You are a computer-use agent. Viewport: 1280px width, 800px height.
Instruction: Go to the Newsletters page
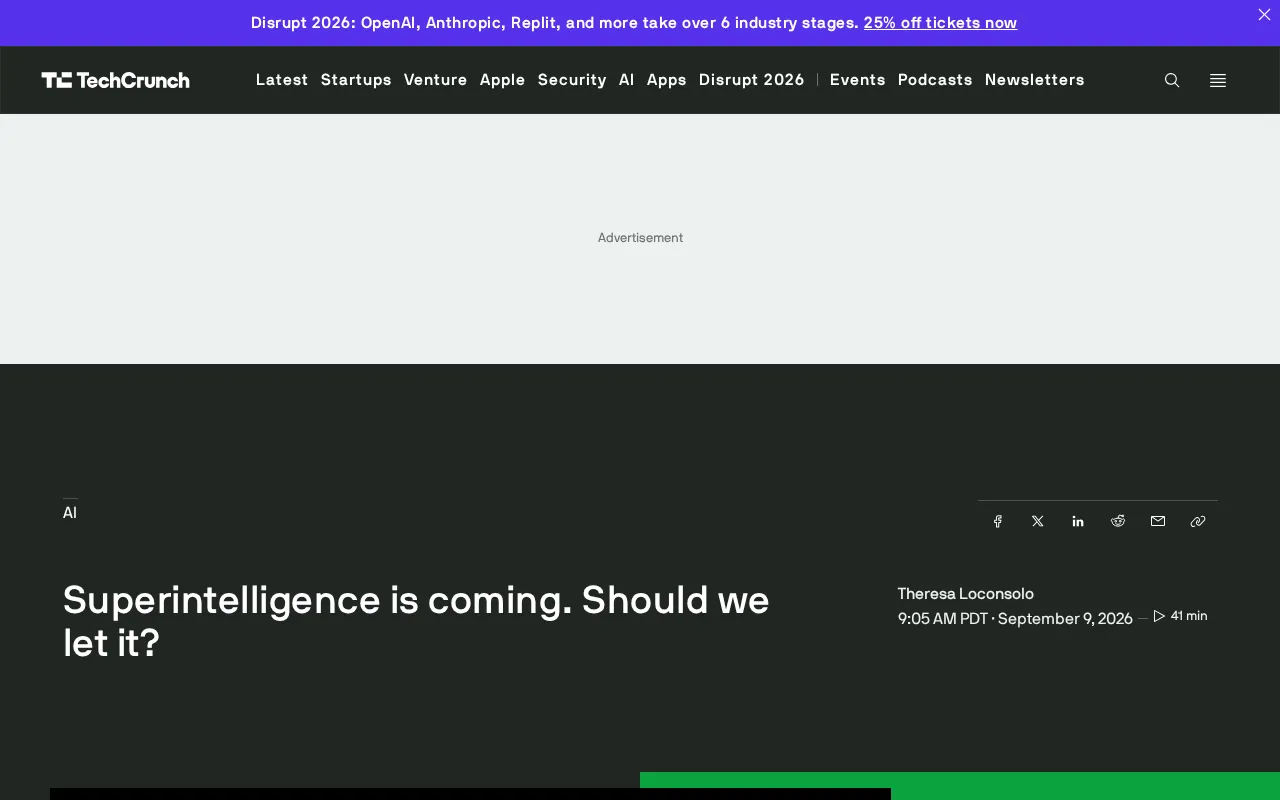1035,80
